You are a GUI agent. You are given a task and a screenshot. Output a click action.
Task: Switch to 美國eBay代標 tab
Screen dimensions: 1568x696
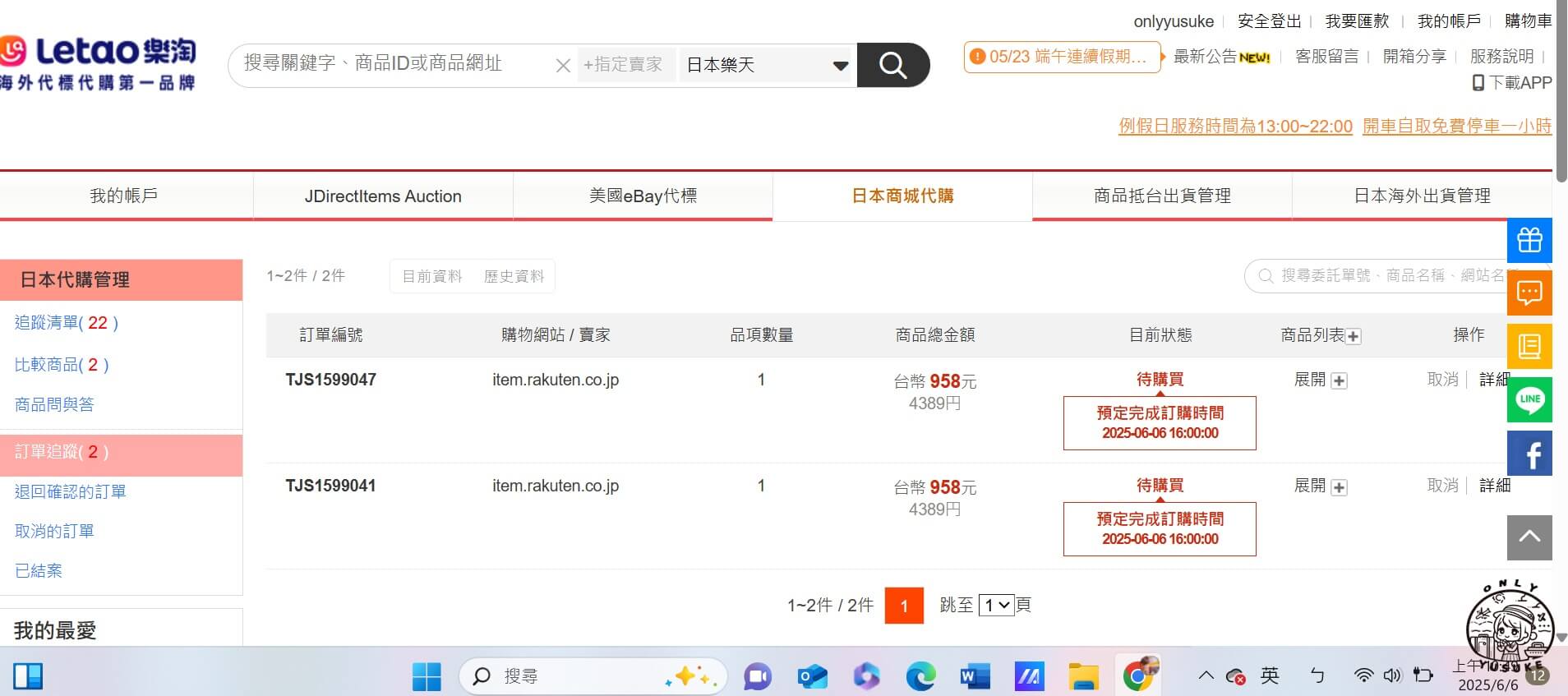pyautogui.click(x=643, y=196)
